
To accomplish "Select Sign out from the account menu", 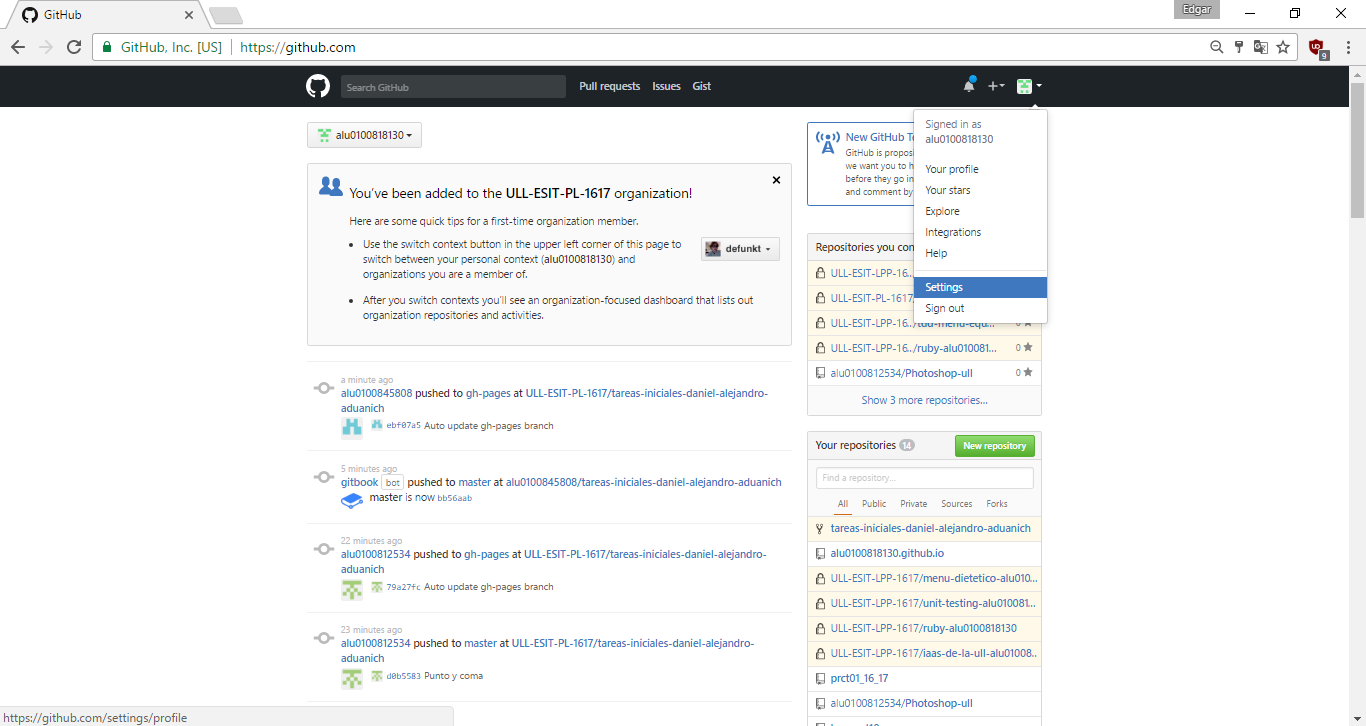I will (x=944, y=308).
